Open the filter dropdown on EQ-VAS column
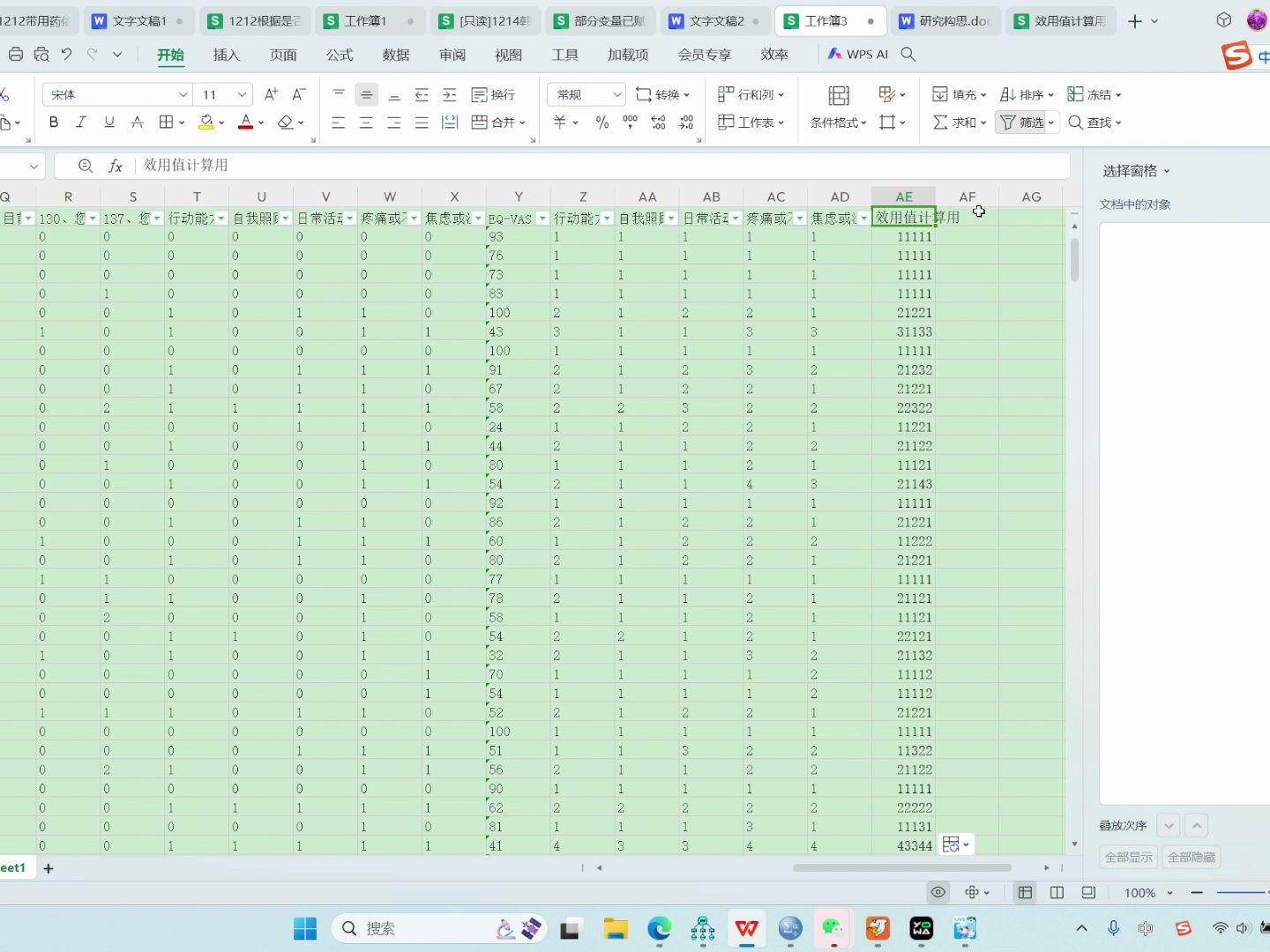This screenshot has height=952, width=1270. pyautogui.click(x=542, y=218)
